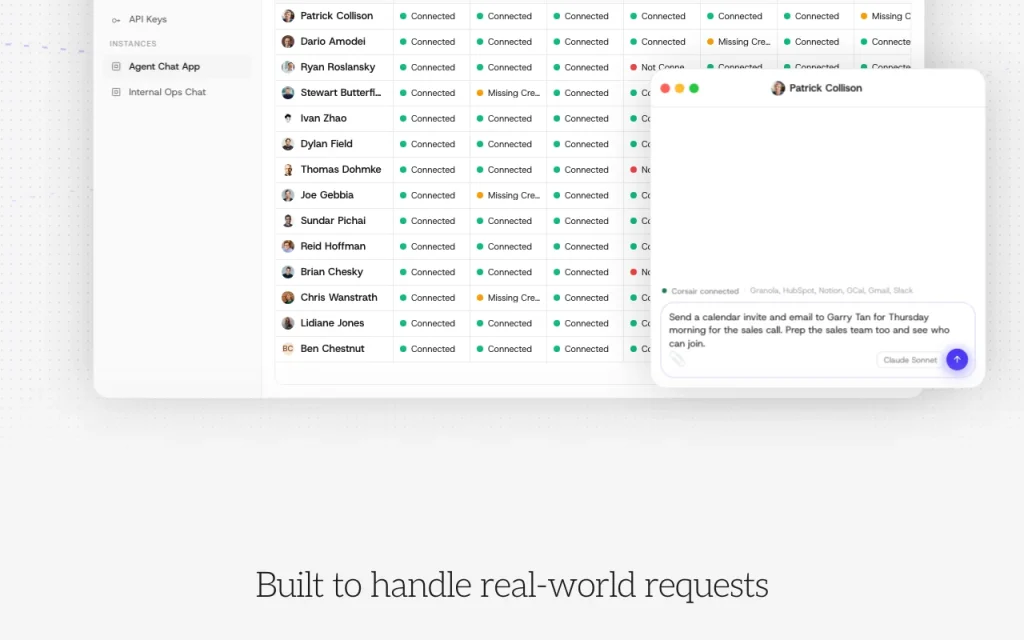Click Chris Wanstrath's avatar in the table
The image size is (1024, 640).
[x=288, y=298]
